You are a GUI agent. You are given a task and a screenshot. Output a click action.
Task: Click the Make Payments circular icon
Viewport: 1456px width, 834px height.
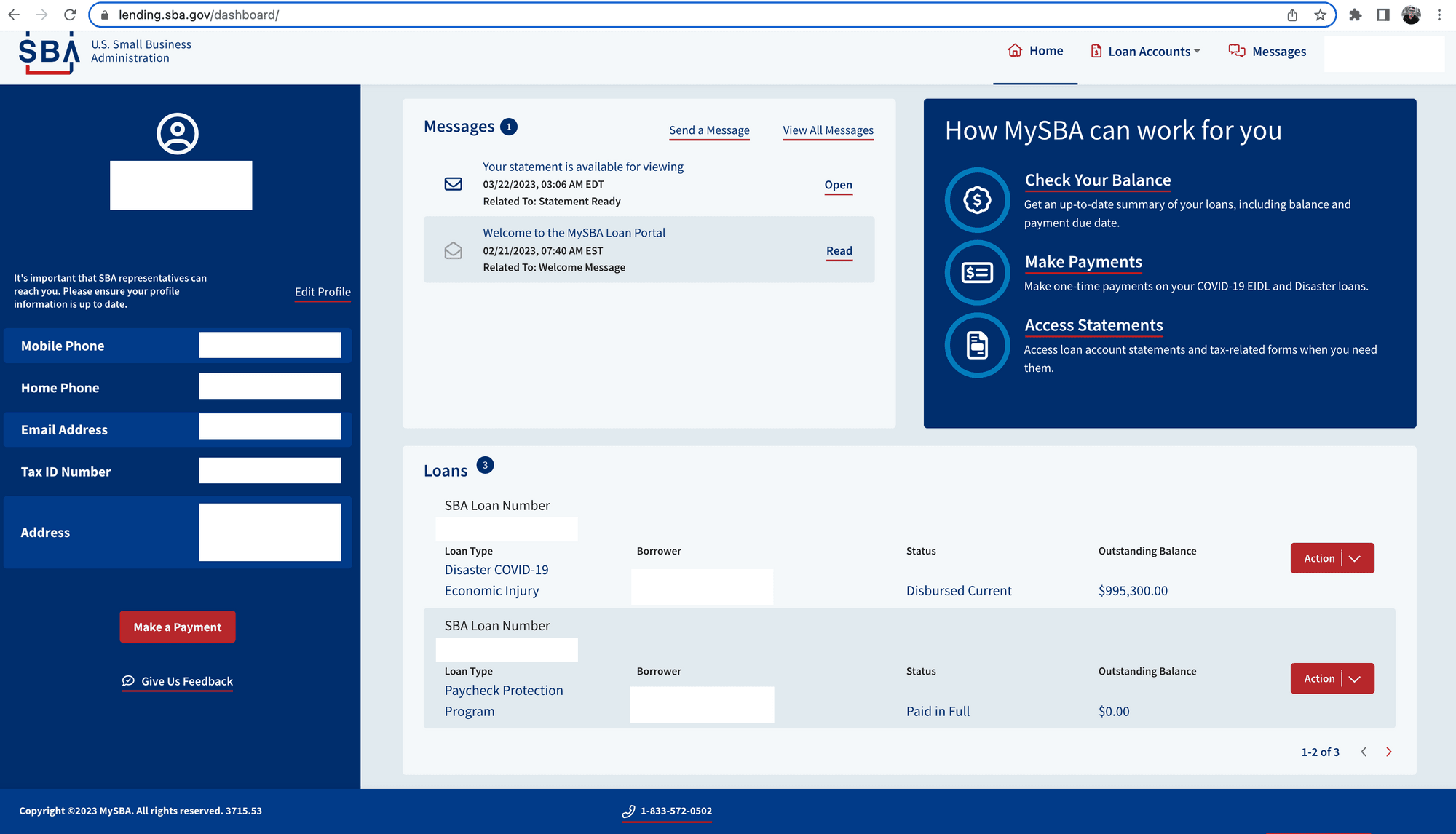(977, 272)
